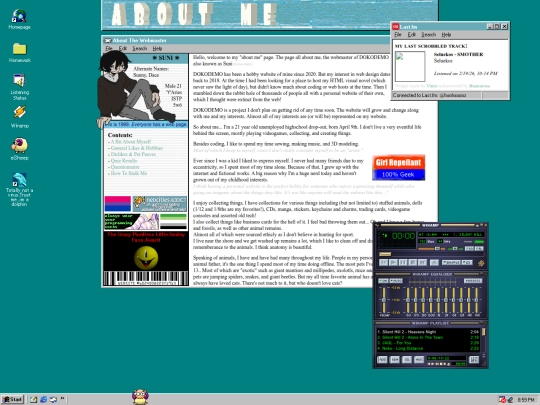
Task: Follow the 'Questionnaire' contents link
Action: 125,167
